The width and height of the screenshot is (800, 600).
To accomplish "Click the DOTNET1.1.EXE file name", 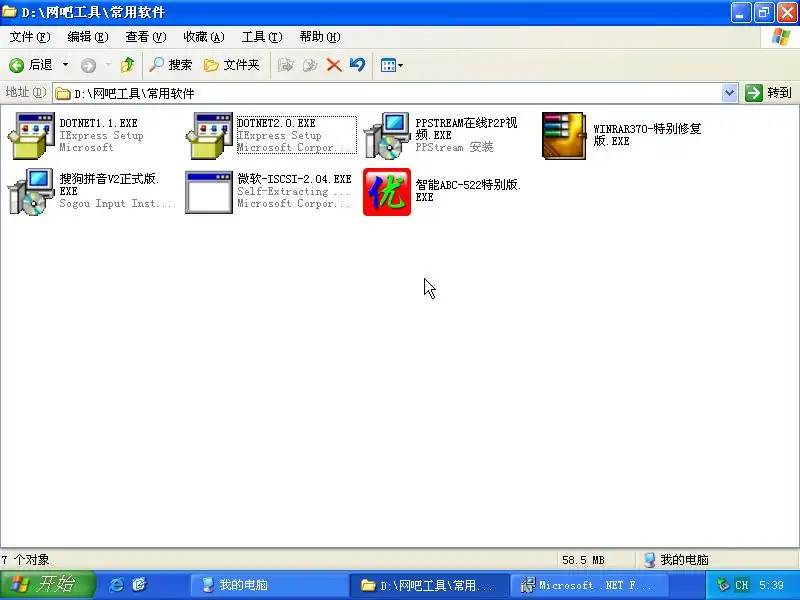I will [98, 123].
